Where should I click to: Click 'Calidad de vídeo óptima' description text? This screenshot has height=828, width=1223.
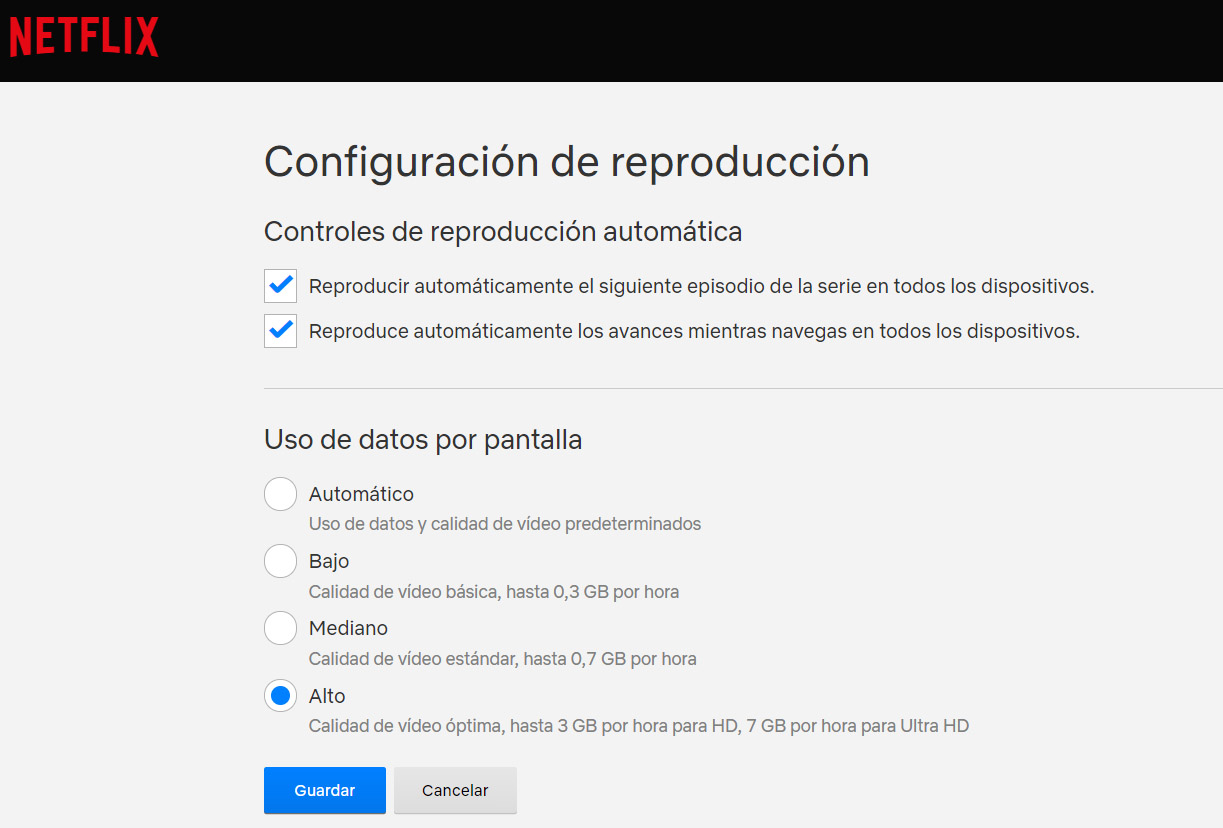coord(639,726)
